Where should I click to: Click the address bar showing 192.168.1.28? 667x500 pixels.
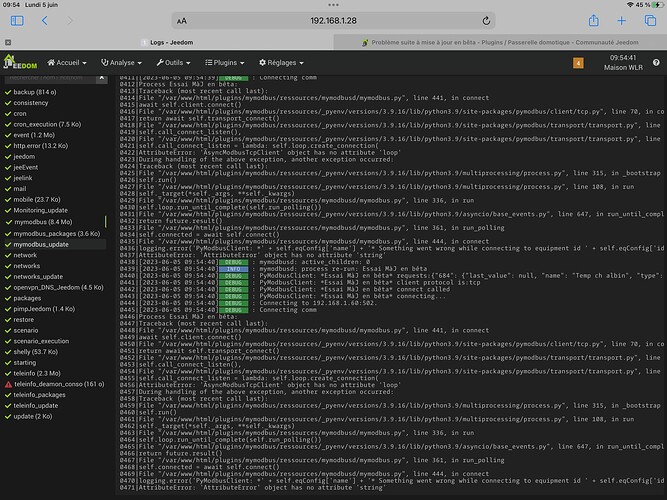pos(333,21)
